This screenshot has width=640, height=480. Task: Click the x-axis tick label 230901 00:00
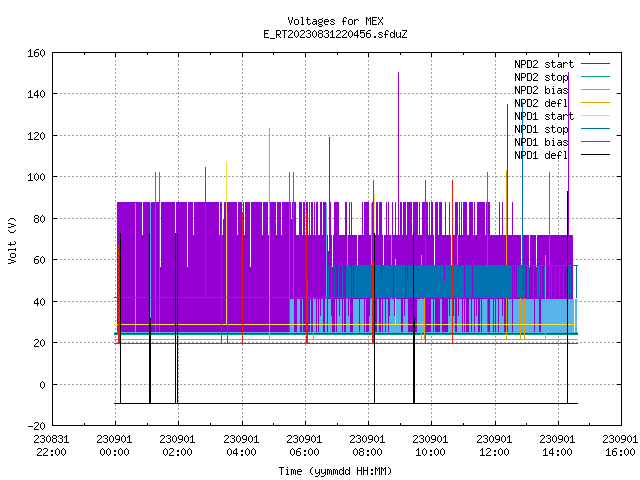(x=114, y=446)
